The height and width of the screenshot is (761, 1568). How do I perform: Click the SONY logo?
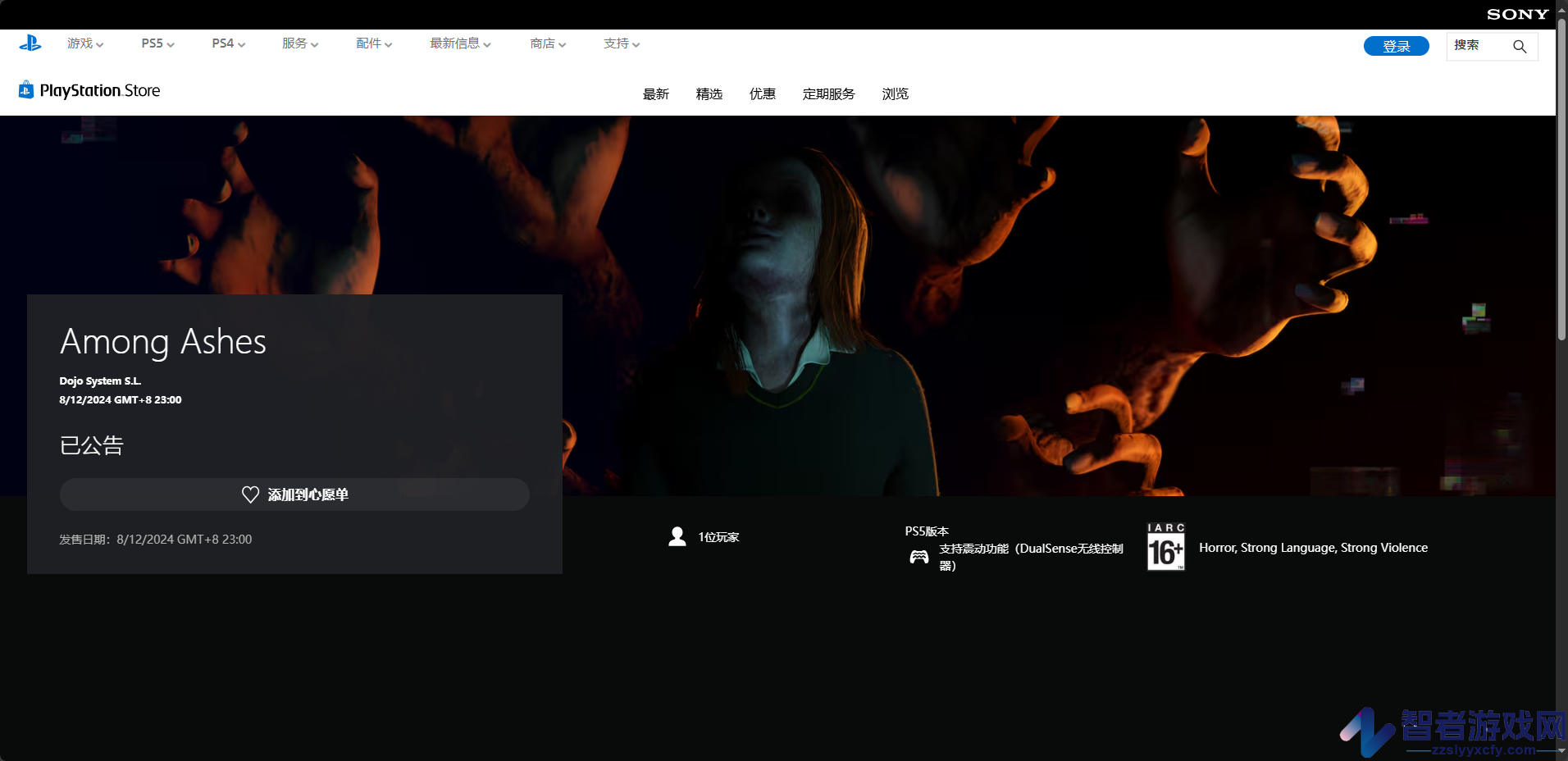(1517, 14)
